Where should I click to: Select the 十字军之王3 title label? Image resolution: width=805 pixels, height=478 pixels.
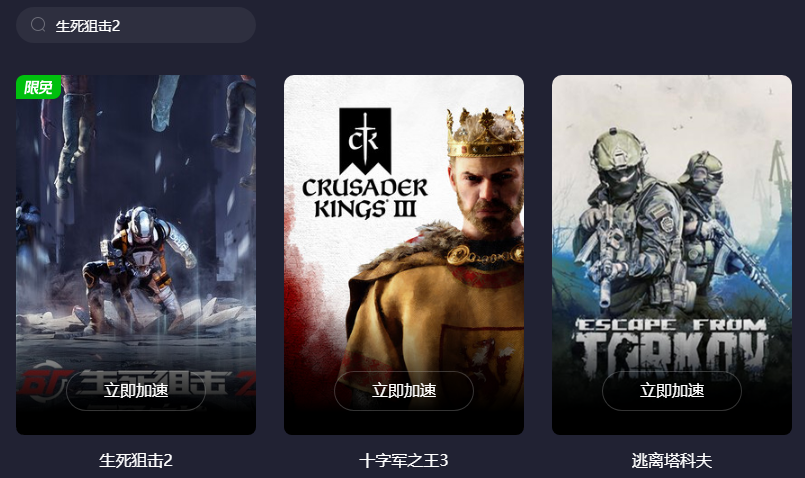[404, 460]
